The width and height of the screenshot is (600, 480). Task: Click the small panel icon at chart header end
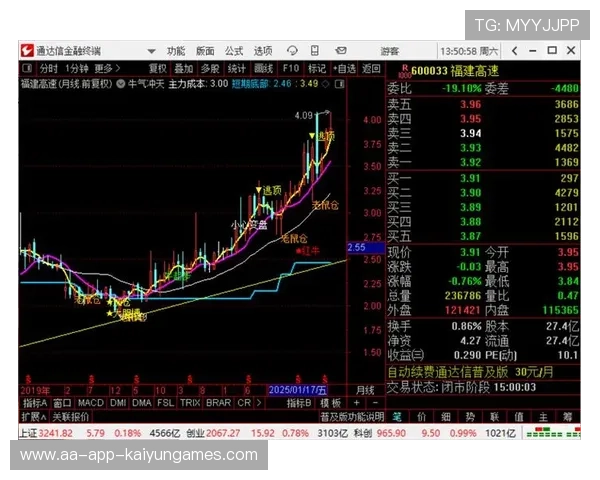click(x=339, y=84)
